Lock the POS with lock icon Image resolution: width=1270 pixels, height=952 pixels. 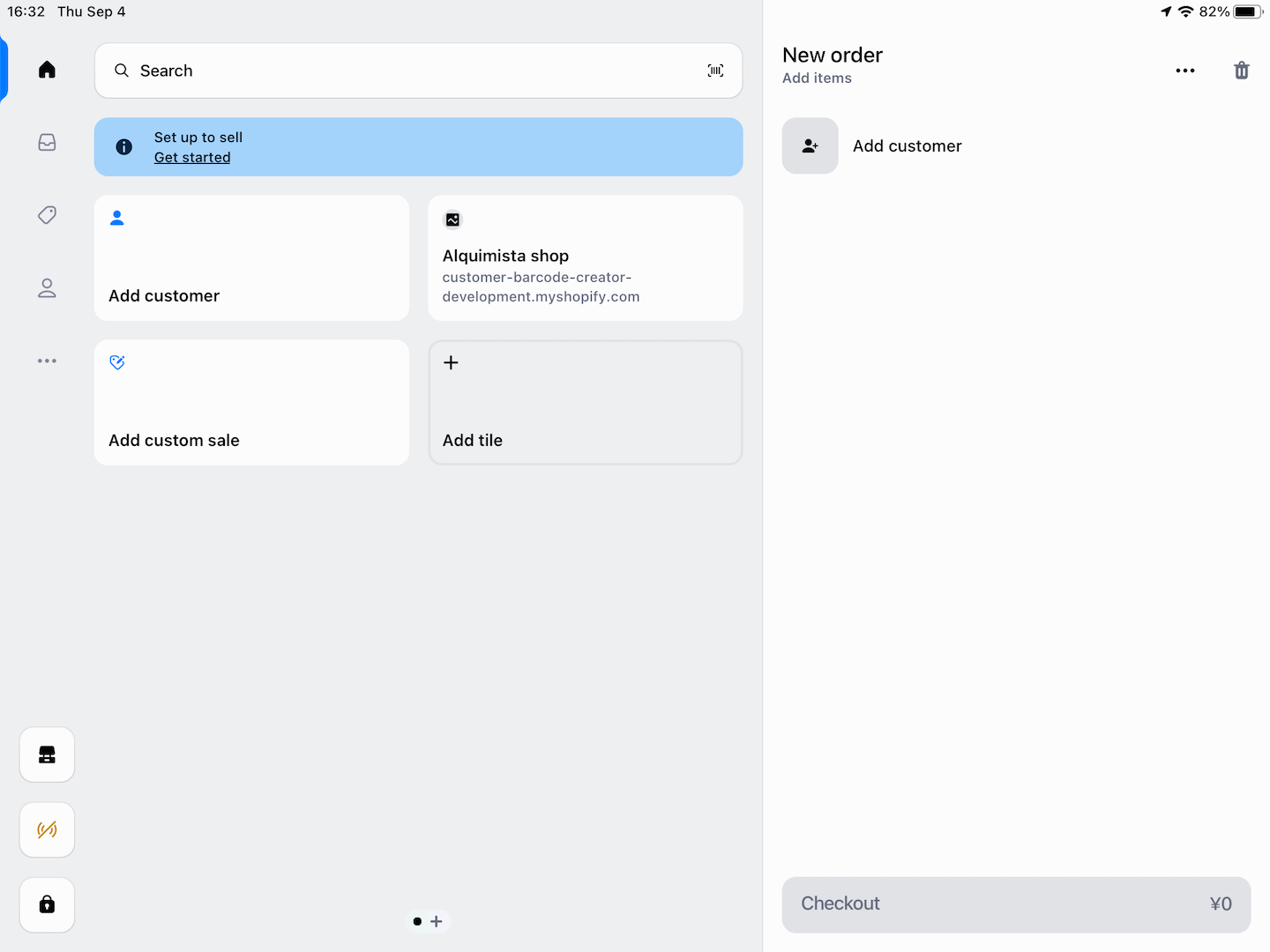click(x=47, y=904)
